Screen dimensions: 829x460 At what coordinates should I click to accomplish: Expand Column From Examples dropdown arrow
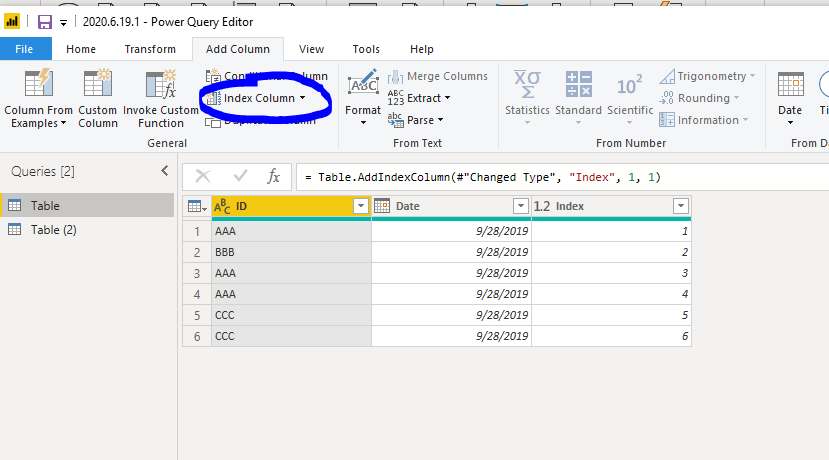click(63, 123)
